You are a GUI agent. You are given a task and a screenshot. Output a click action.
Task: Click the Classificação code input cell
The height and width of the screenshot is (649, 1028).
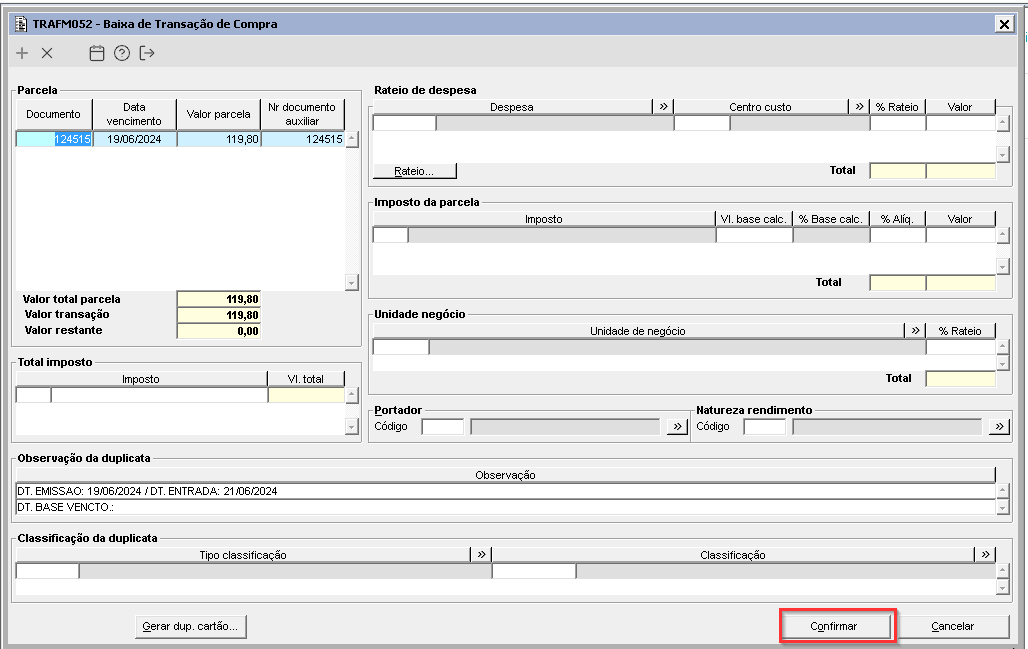534,571
